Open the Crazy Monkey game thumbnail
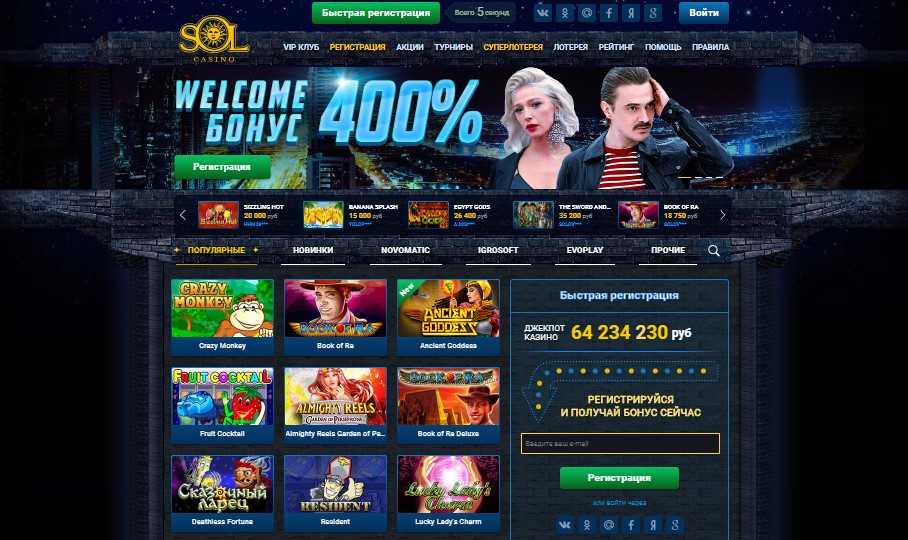 click(222, 317)
